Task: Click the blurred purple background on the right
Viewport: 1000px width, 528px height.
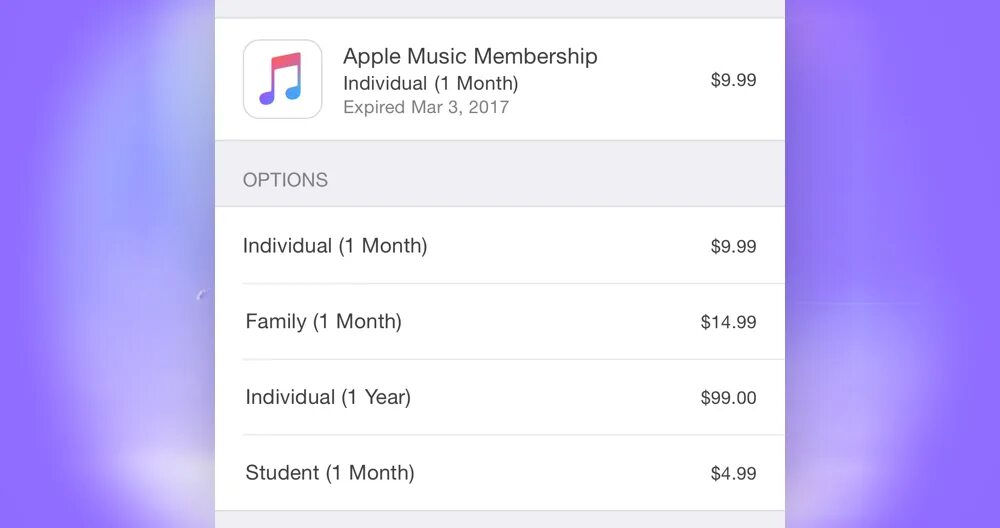Action: pos(892,264)
